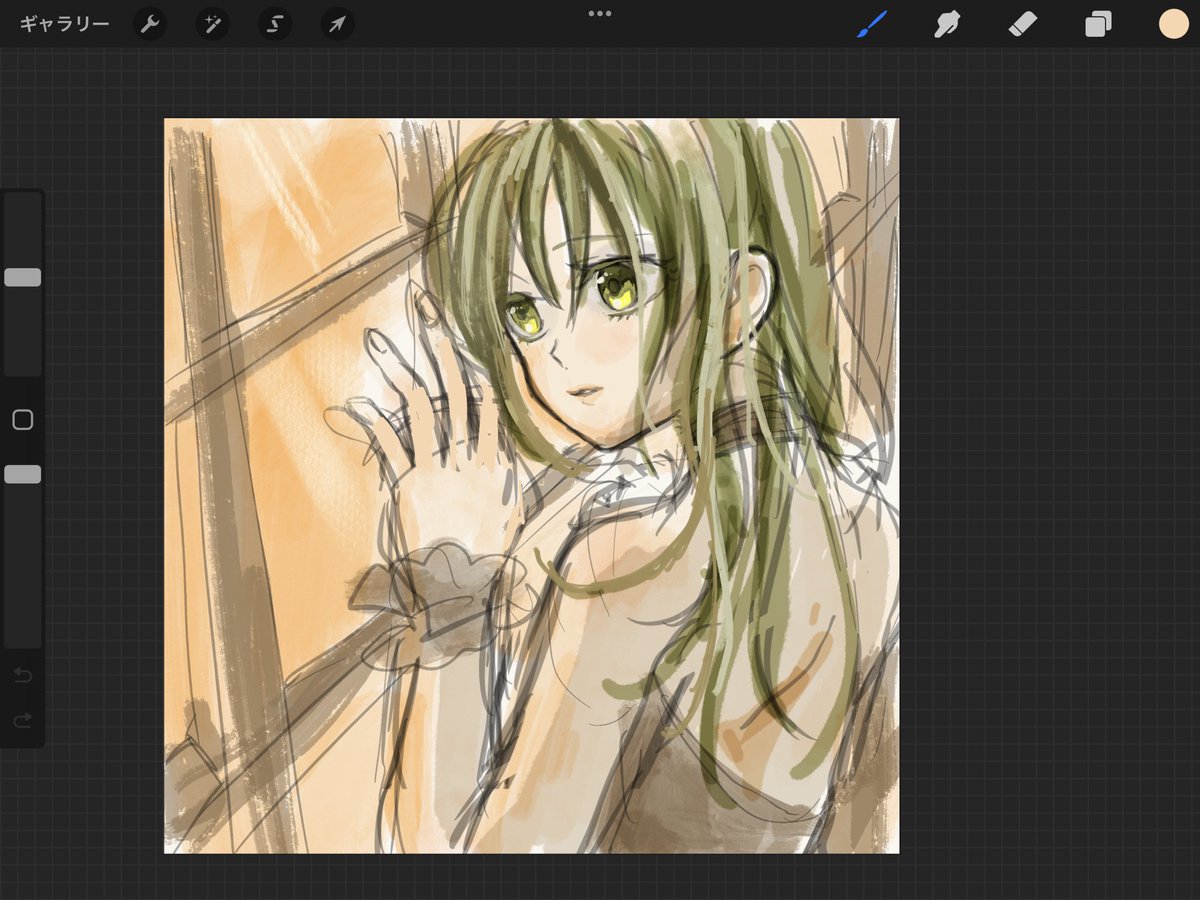1200x900 pixels.
Task: Open the peach active color swatch
Action: 1173,24
